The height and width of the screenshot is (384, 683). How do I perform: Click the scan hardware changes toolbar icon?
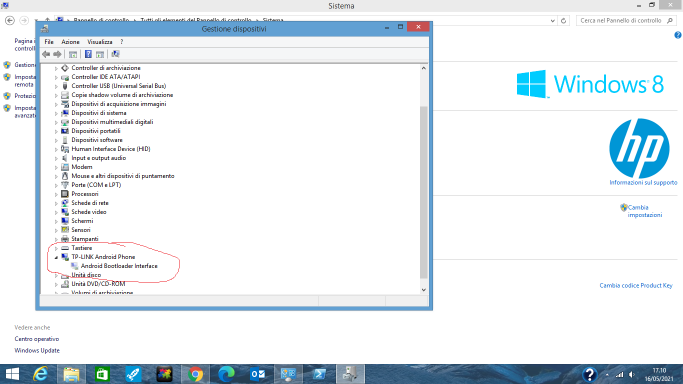coord(115,54)
